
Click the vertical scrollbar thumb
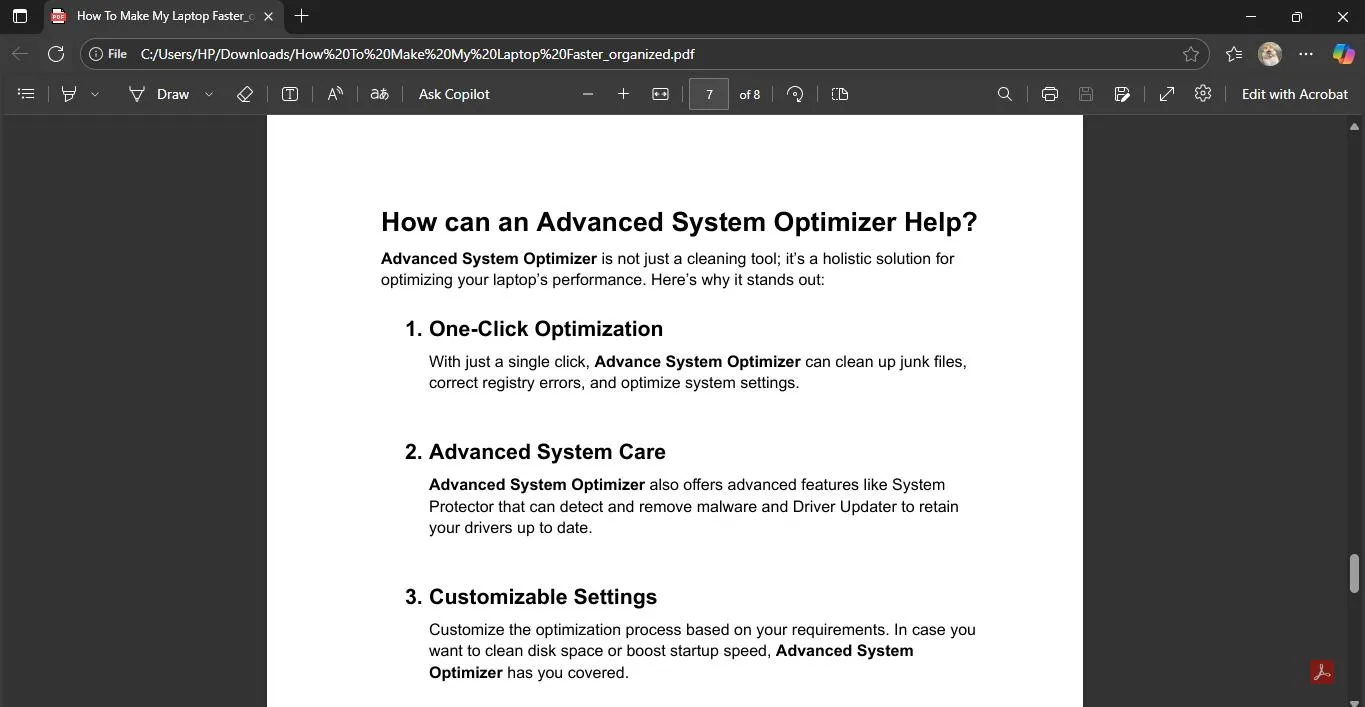1354,573
